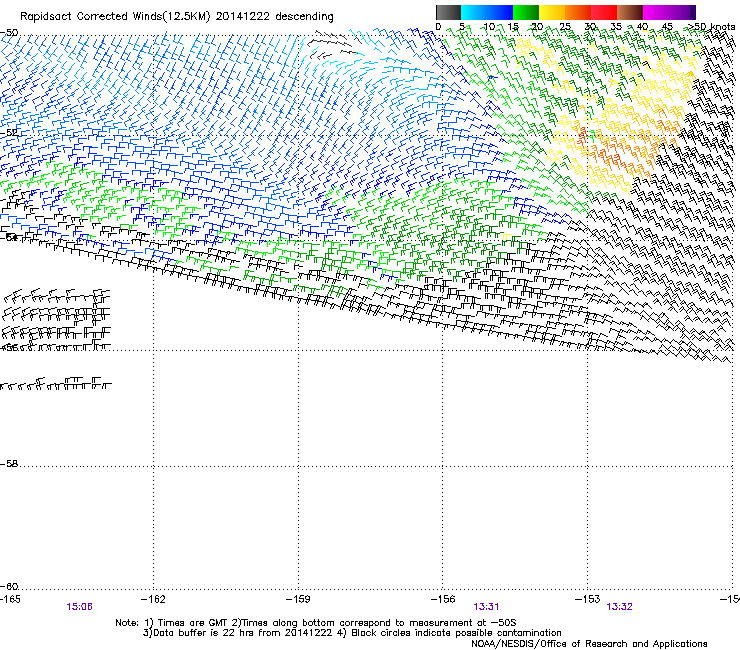Viewport: 740px width, 650px height.
Task: Click the orange 25-30 knots legend swatch
Action: tap(578, 12)
